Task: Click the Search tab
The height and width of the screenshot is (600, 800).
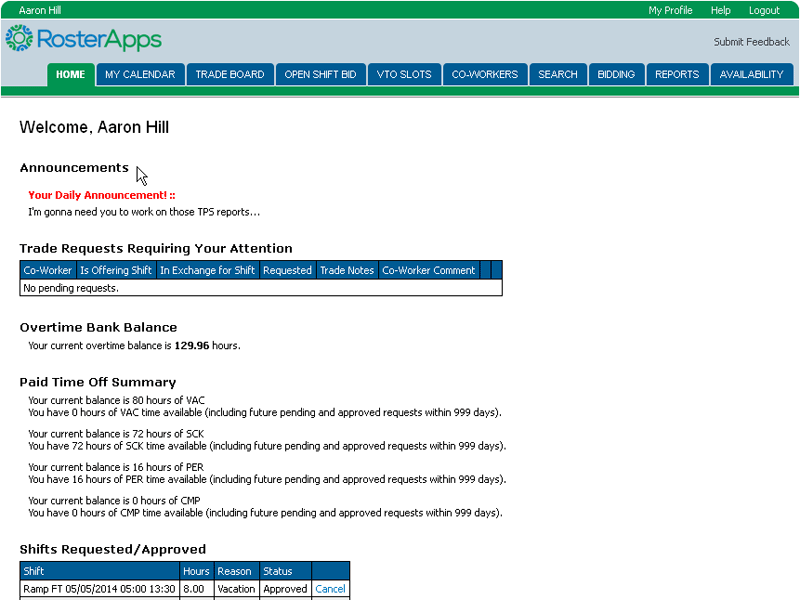Action: click(x=558, y=75)
